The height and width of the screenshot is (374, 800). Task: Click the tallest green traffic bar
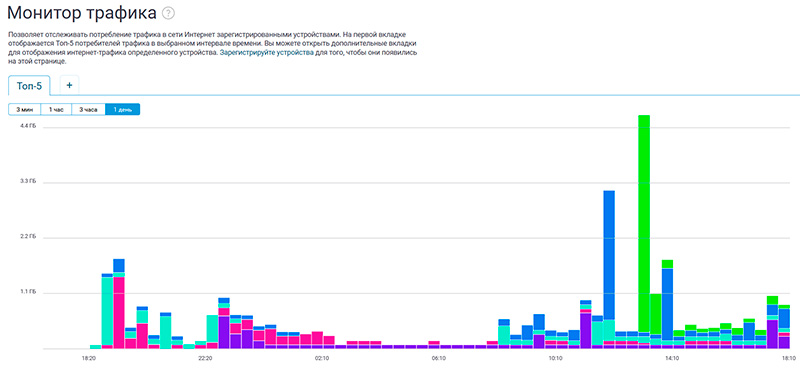click(x=644, y=223)
